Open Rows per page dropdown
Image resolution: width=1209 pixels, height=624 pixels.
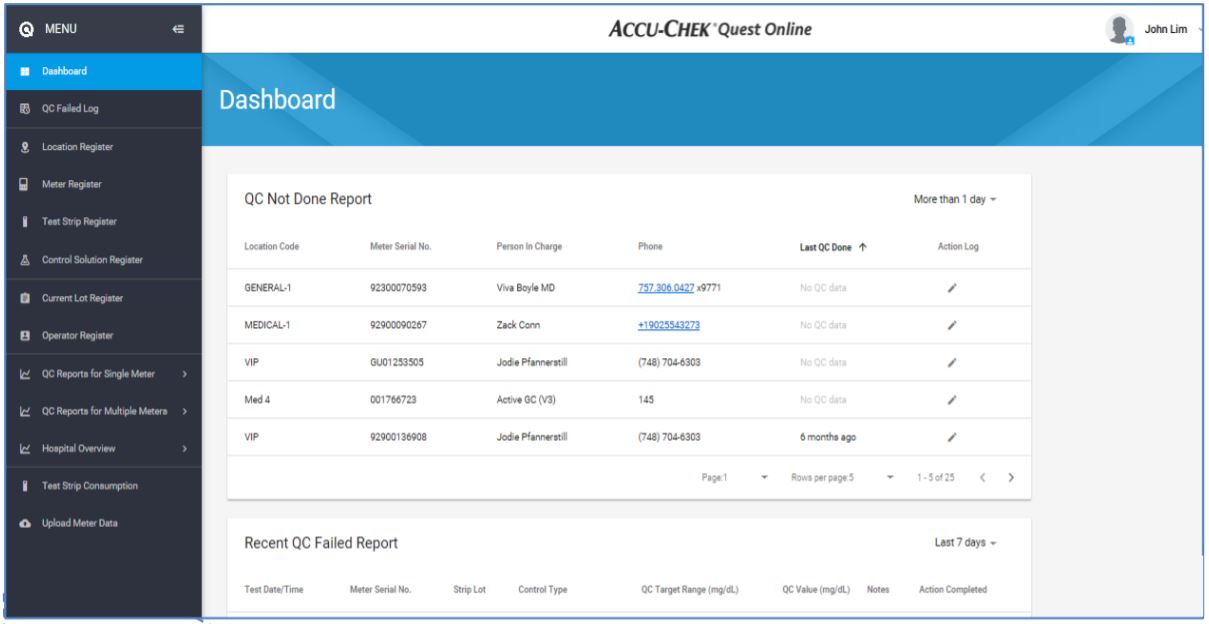click(843, 478)
